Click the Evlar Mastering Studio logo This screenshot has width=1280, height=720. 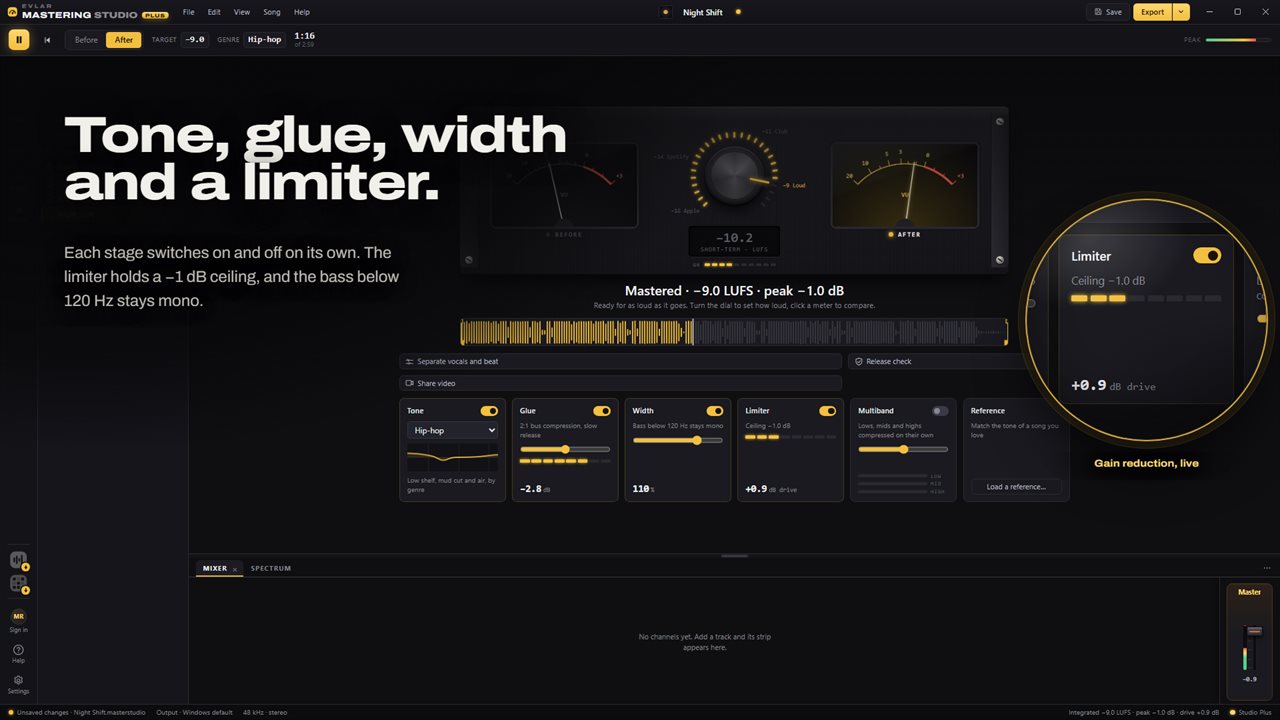pyautogui.click(x=87, y=12)
